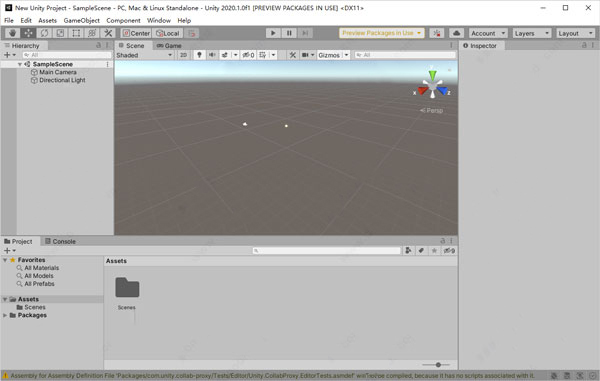
Task: Select the Scale tool
Action: pyautogui.click(x=60, y=33)
